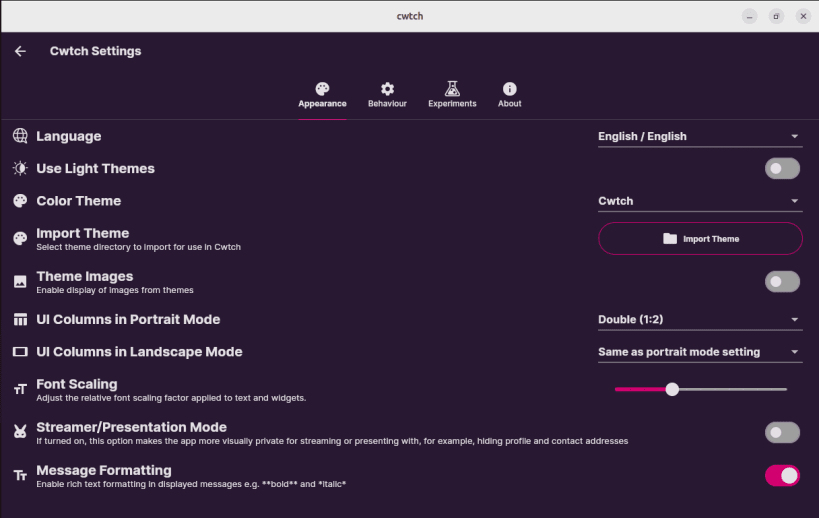The height and width of the screenshot is (518, 819).
Task: Click the UI Columns in Landscape Mode icon
Action: 20,352
